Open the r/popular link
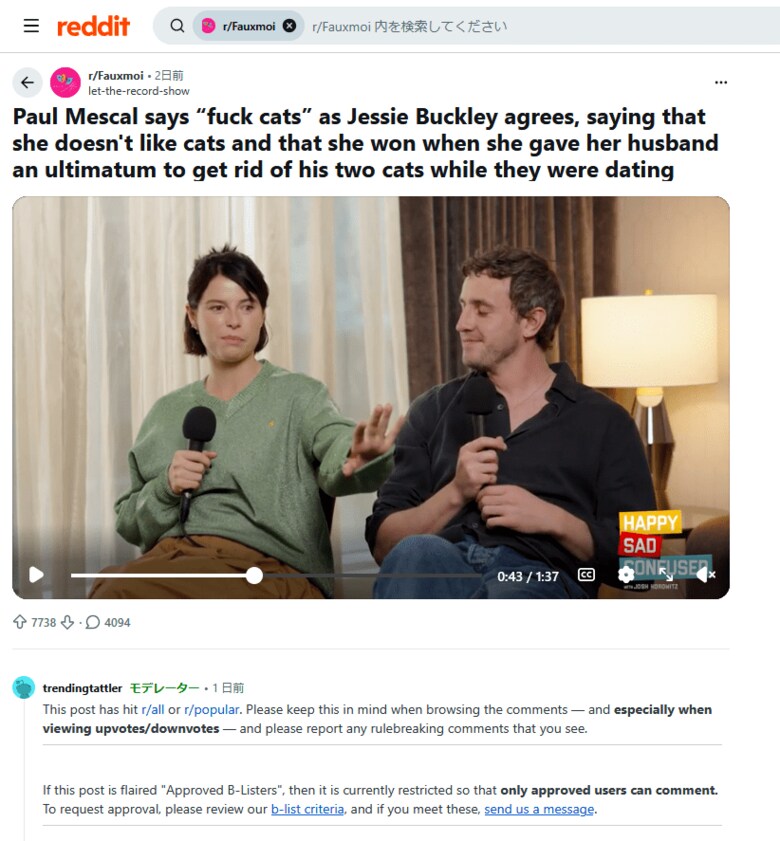The image size is (780, 841). pos(211,709)
